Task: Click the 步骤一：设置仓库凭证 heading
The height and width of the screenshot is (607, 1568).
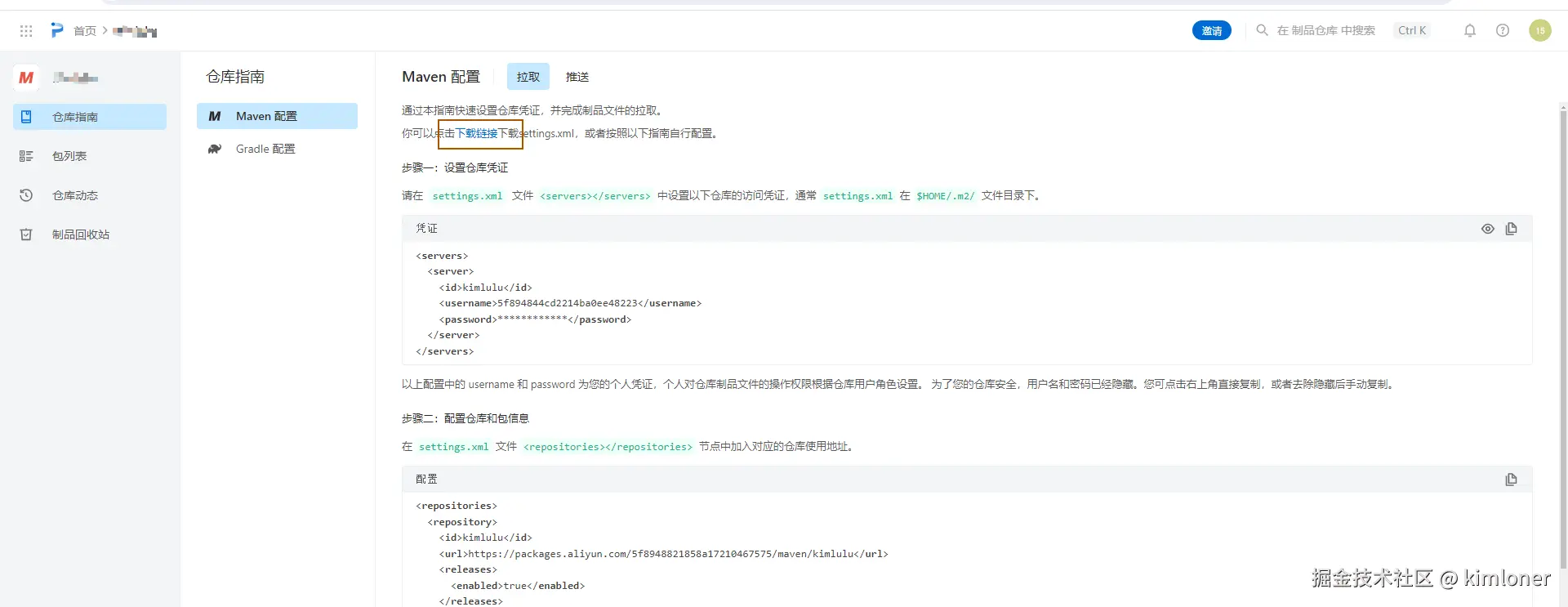Action: coord(455,167)
